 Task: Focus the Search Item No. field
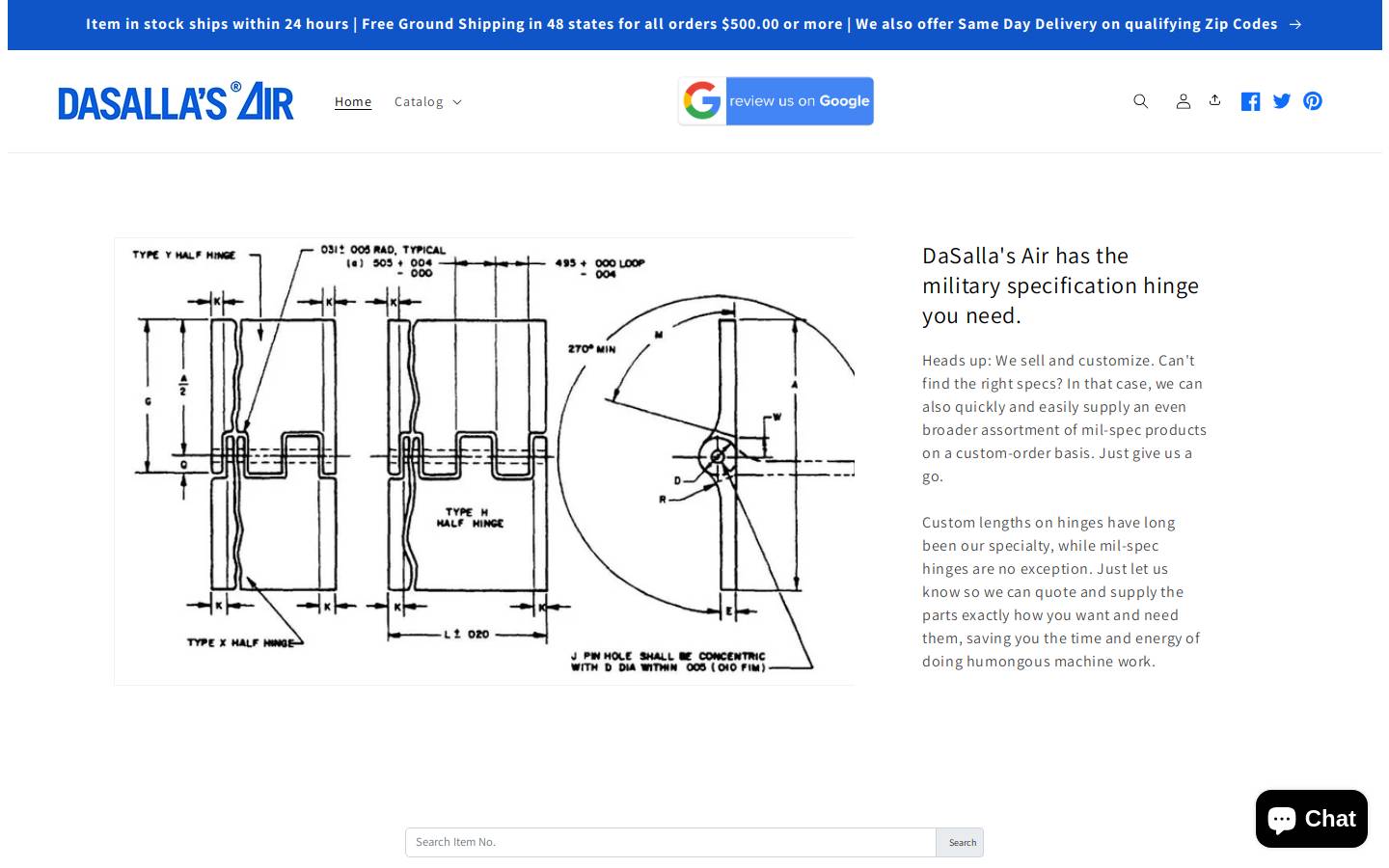(x=670, y=842)
